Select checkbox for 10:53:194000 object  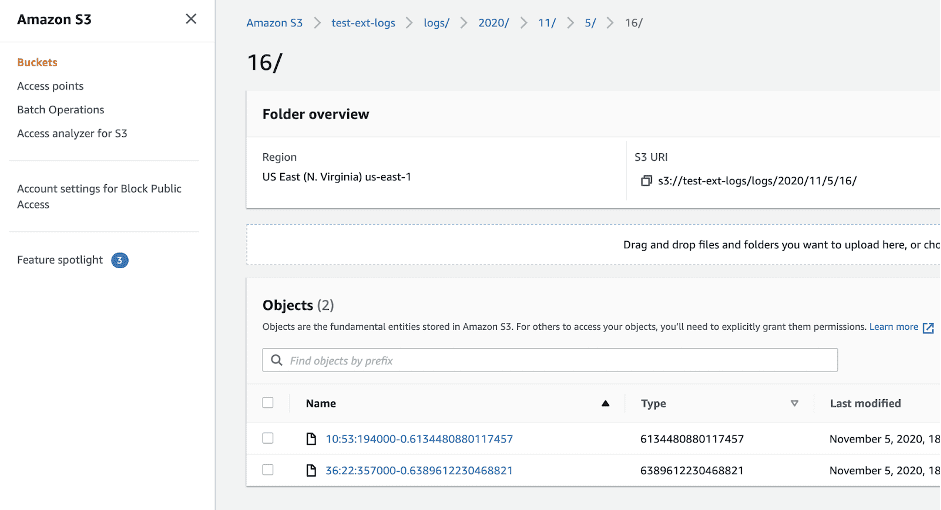268,438
